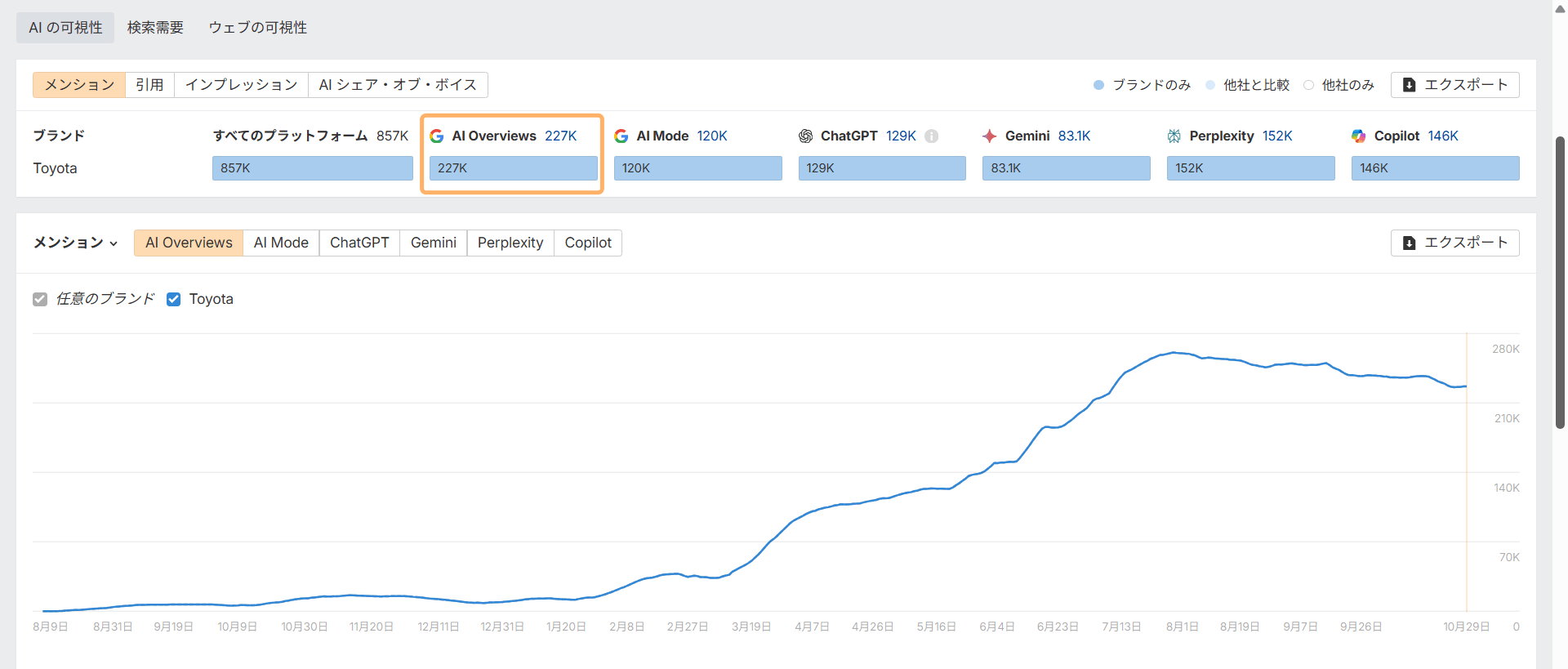Image resolution: width=1568 pixels, height=669 pixels.
Task: Click the ChatGPT logo icon
Action: pyautogui.click(x=806, y=136)
